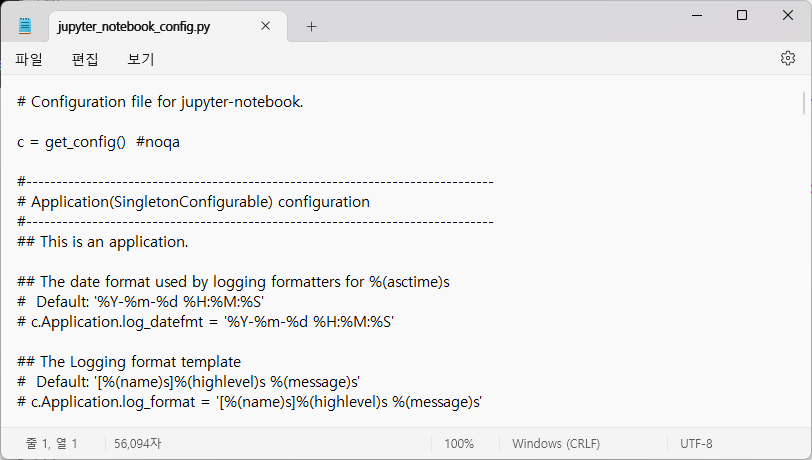Click the vertical scrollbar thumb
812x460 pixels.
pyautogui.click(x=804, y=103)
